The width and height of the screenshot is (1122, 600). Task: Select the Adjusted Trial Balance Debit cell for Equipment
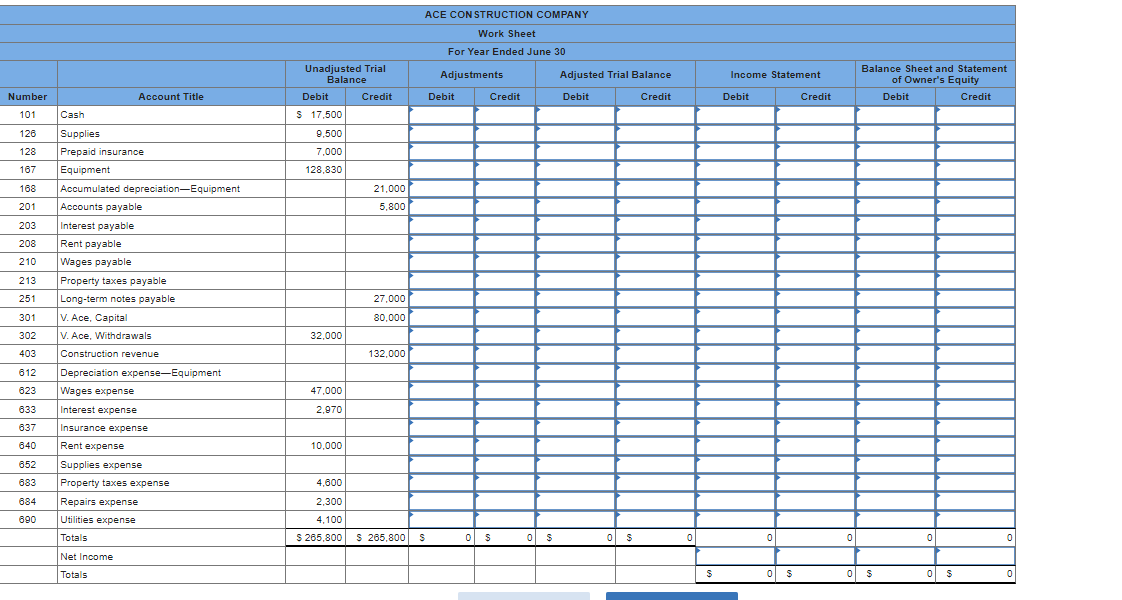point(575,170)
